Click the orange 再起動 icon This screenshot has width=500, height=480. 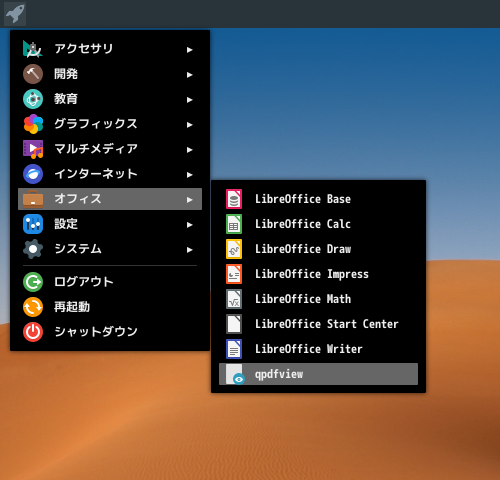(33, 307)
